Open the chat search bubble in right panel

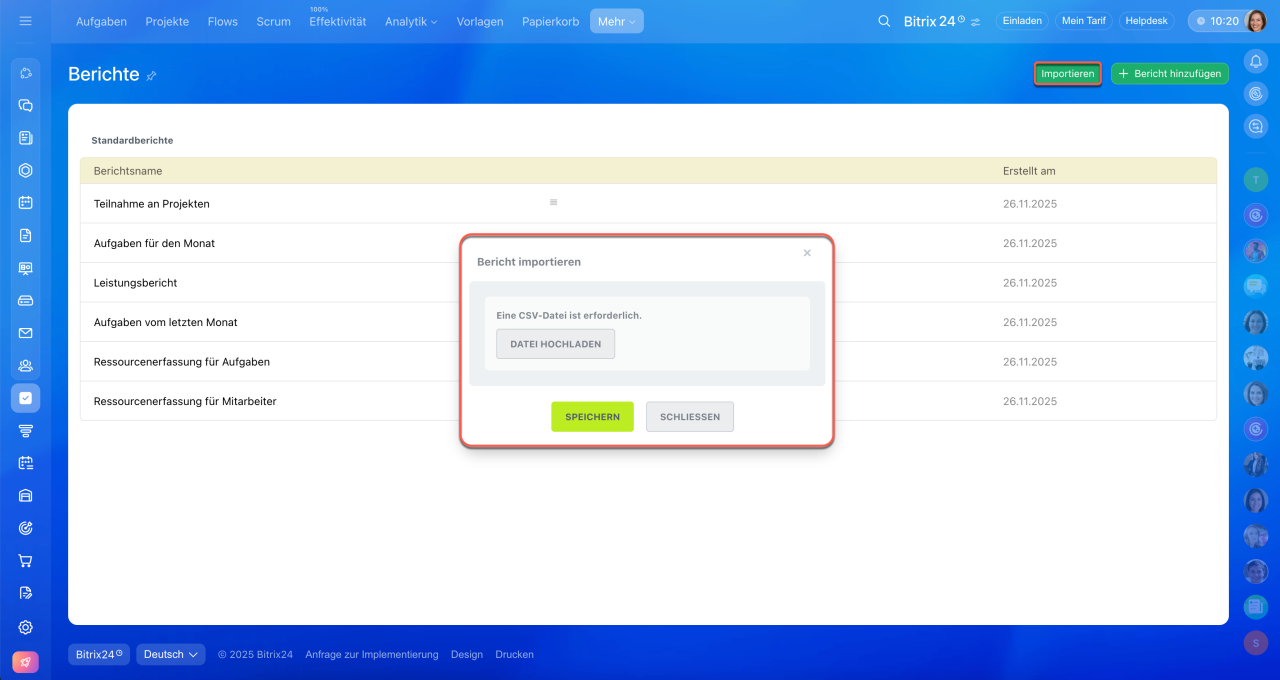click(1256, 126)
